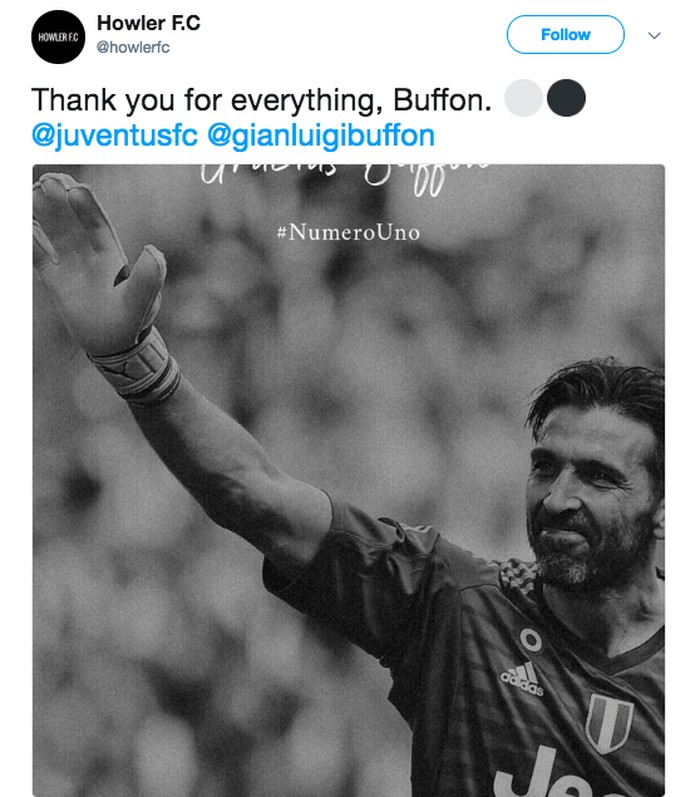Select the 'Thank you for everything, Buffon.' text

[x=260, y=101]
